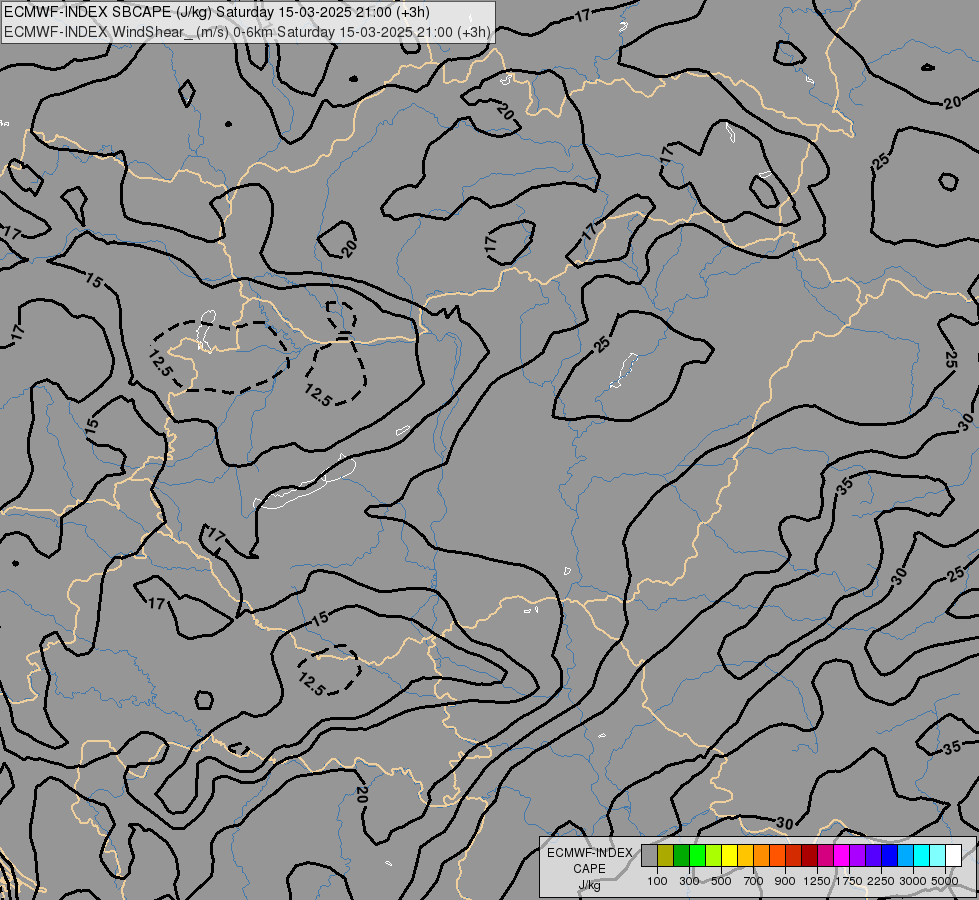Click the olive swatch in the CAPE legend
979x900 pixels.
(x=666, y=855)
